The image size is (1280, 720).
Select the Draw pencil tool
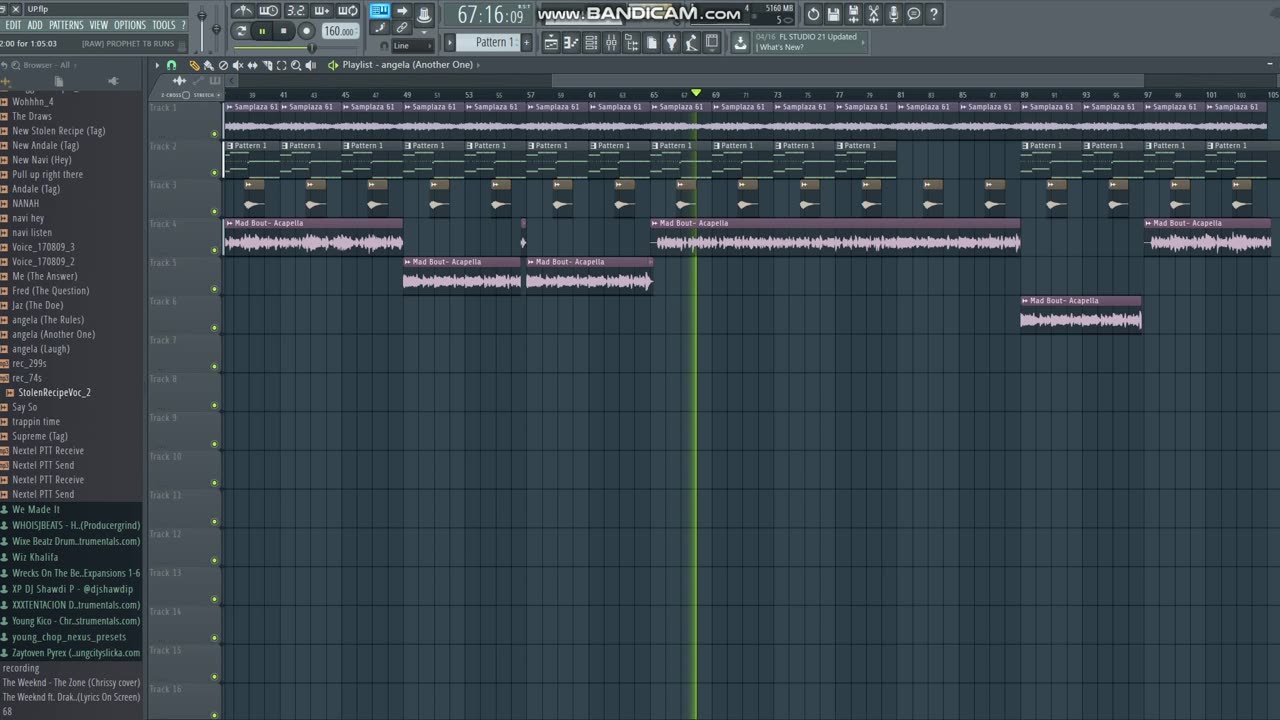(x=194, y=65)
